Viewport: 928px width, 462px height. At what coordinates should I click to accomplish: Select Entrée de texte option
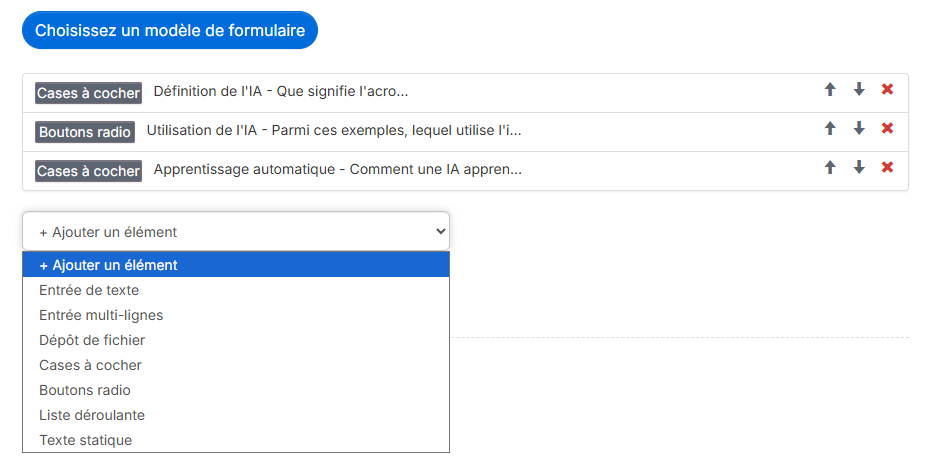[236, 290]
